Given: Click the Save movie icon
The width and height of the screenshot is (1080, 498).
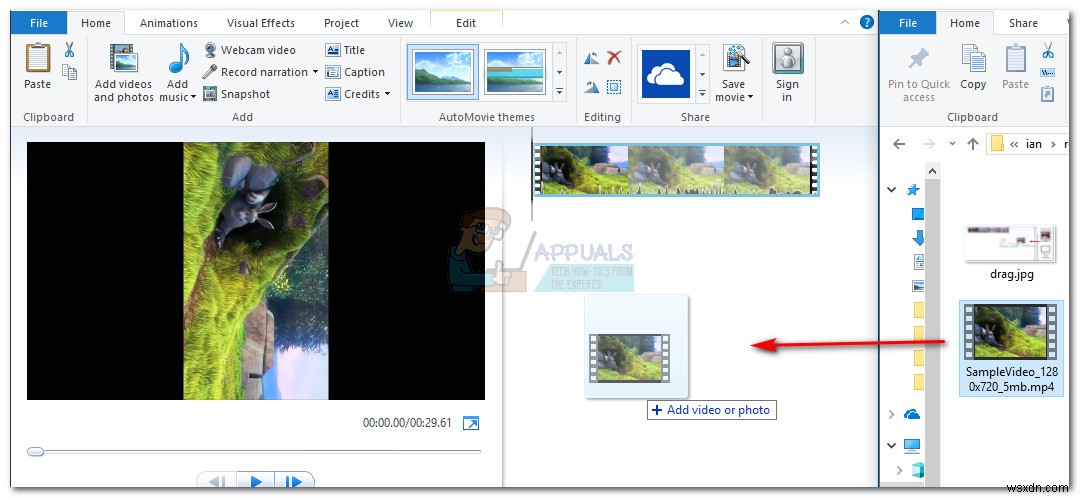Looking at the screenshot, I should pos(734,60).
